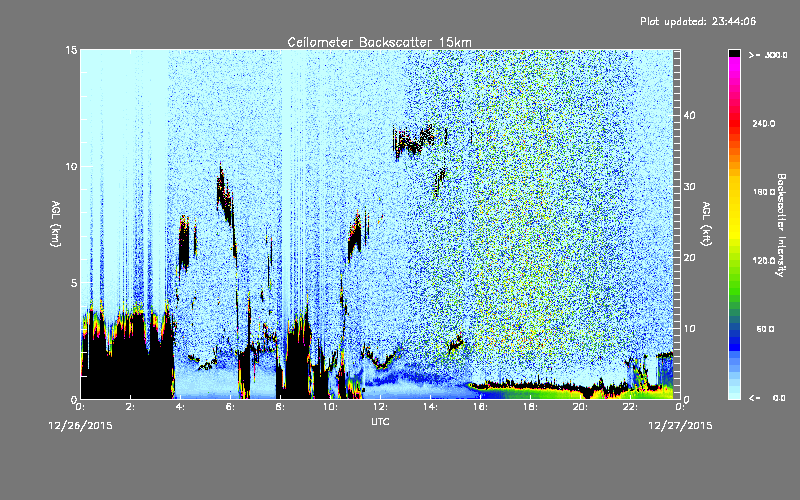Click the "<= 0.0" colorbar label
This screenshot has height=500, width=800.
click(x=767, y=397)
